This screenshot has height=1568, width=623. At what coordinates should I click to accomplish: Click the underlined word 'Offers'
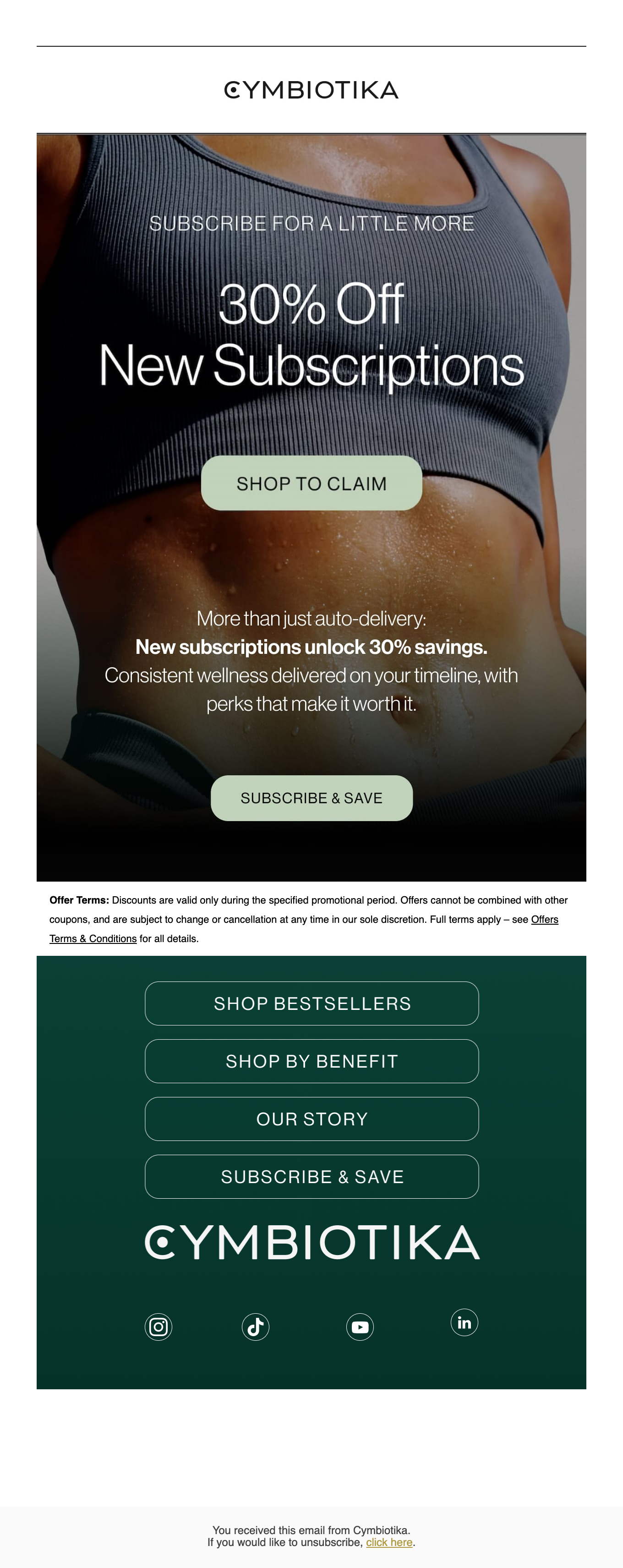pos(545,919)
